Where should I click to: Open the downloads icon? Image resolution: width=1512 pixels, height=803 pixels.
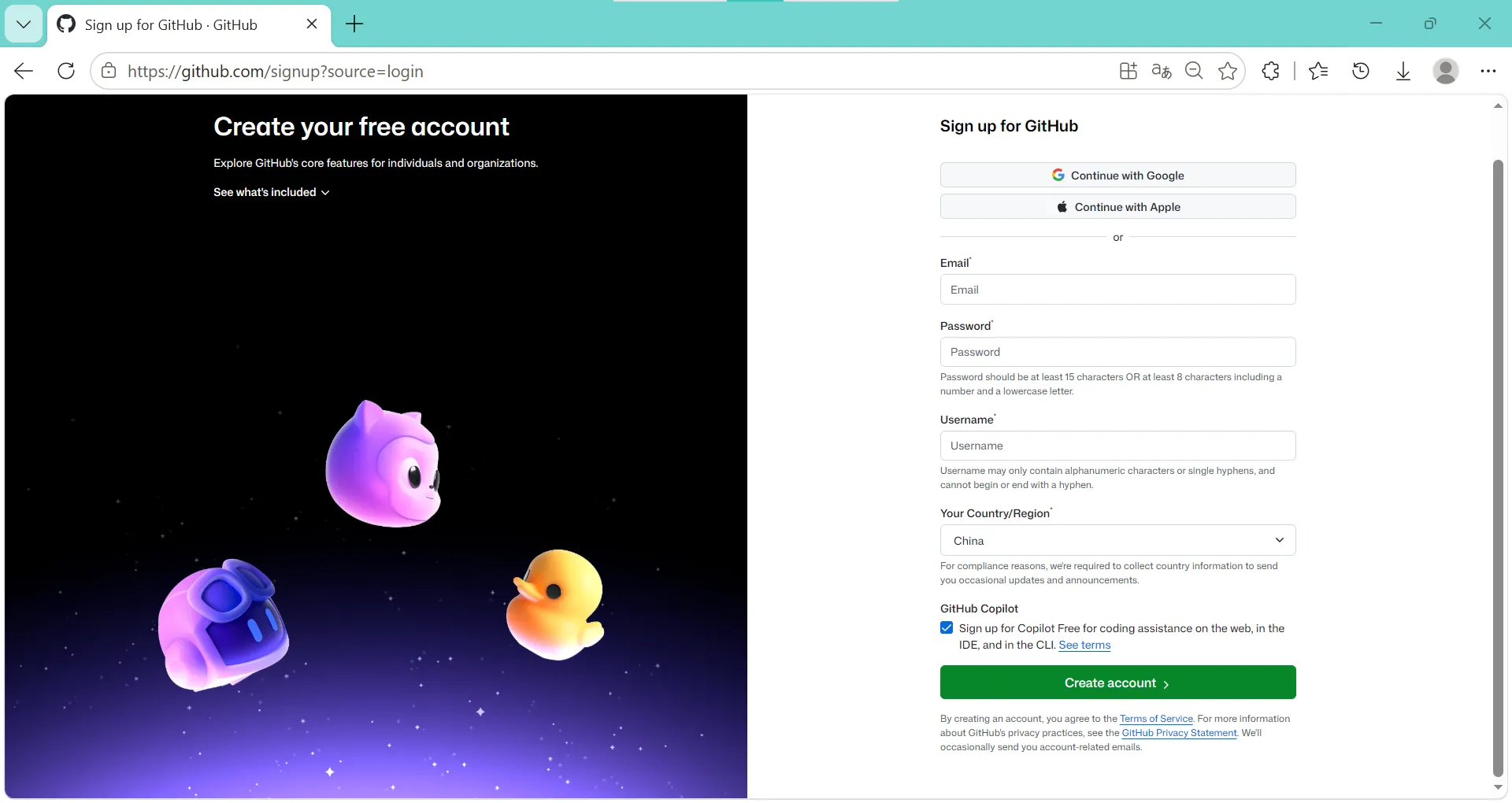1403,71
